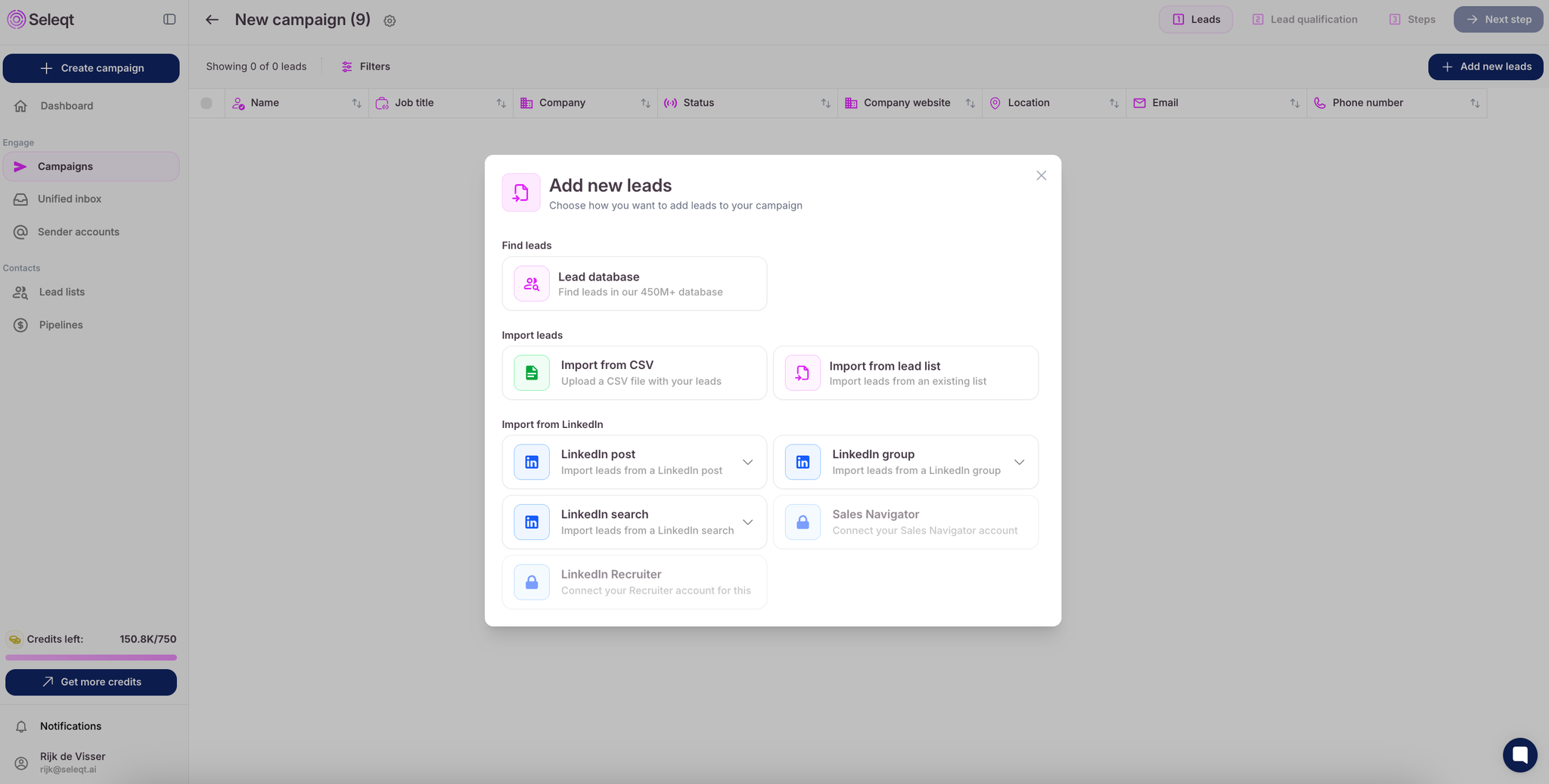Open Campaigns in the sidebar

pyautogui.click(x=91, y=166)
